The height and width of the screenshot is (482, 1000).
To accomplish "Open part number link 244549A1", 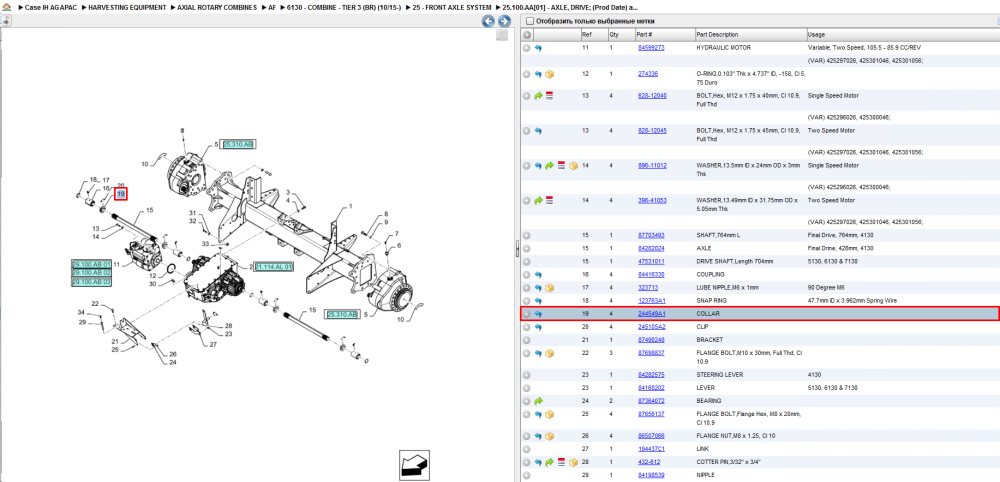I will (652, 314).
